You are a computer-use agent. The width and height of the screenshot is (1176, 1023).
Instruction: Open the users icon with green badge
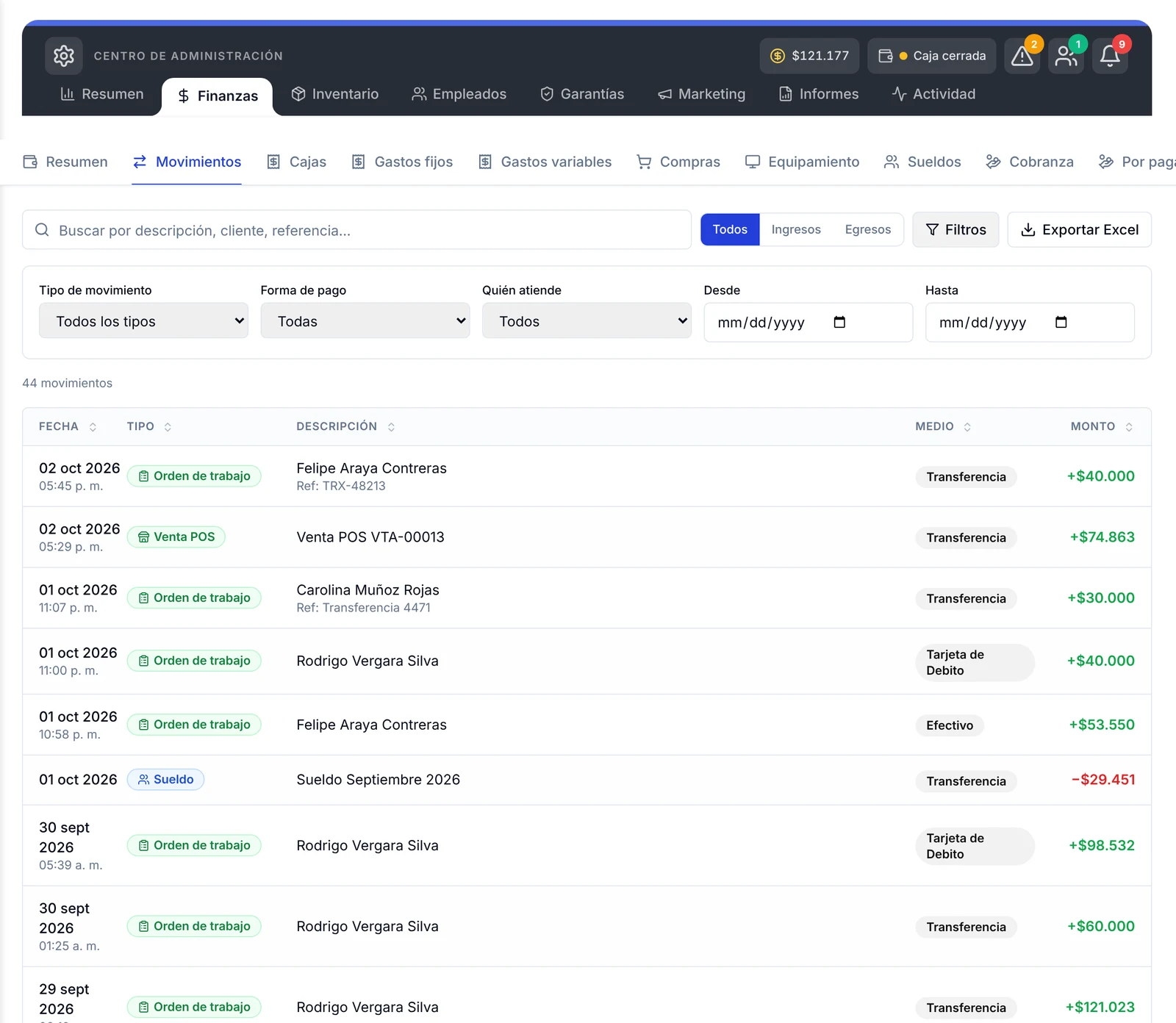(1066, 56)
